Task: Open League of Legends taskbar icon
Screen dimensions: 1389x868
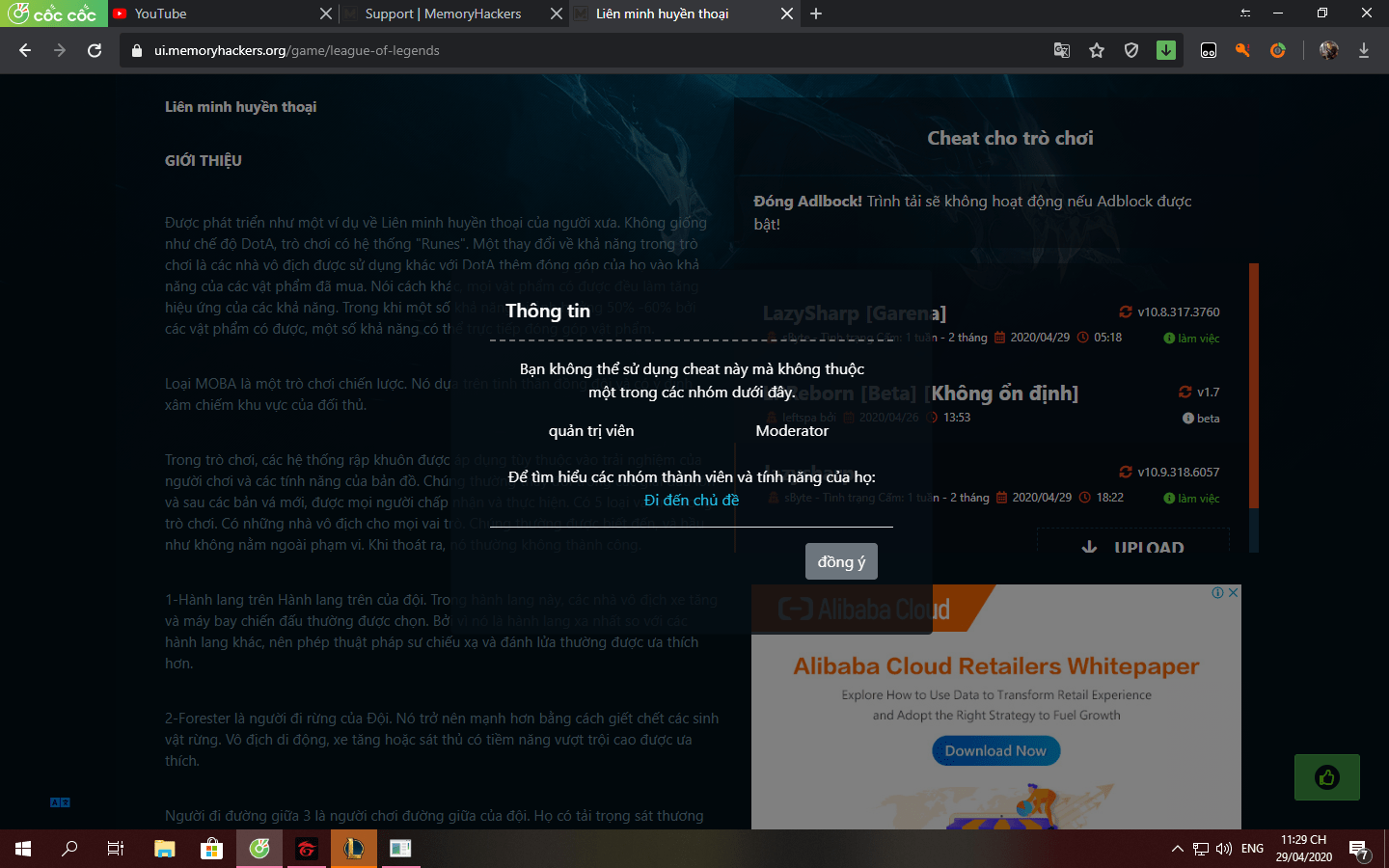Action: pos(353,849)
